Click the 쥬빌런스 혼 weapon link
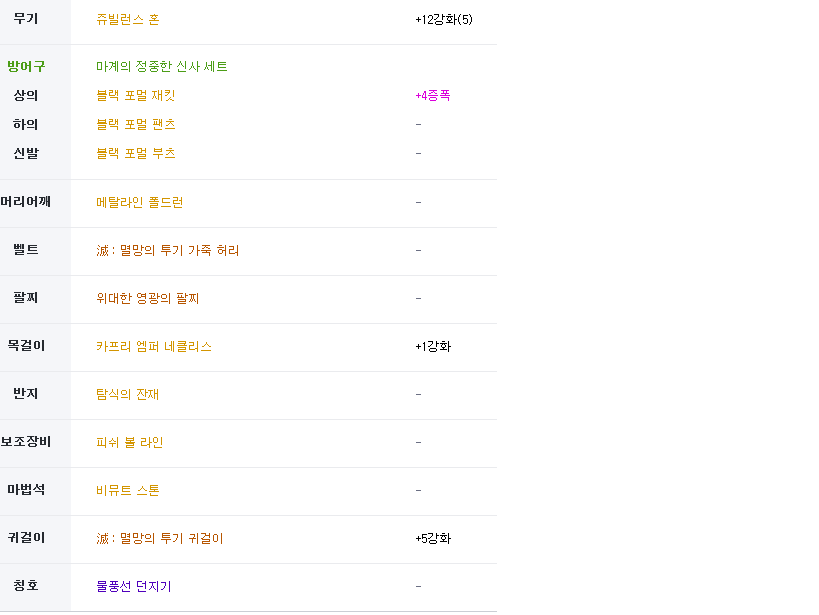 click(127, 20)
